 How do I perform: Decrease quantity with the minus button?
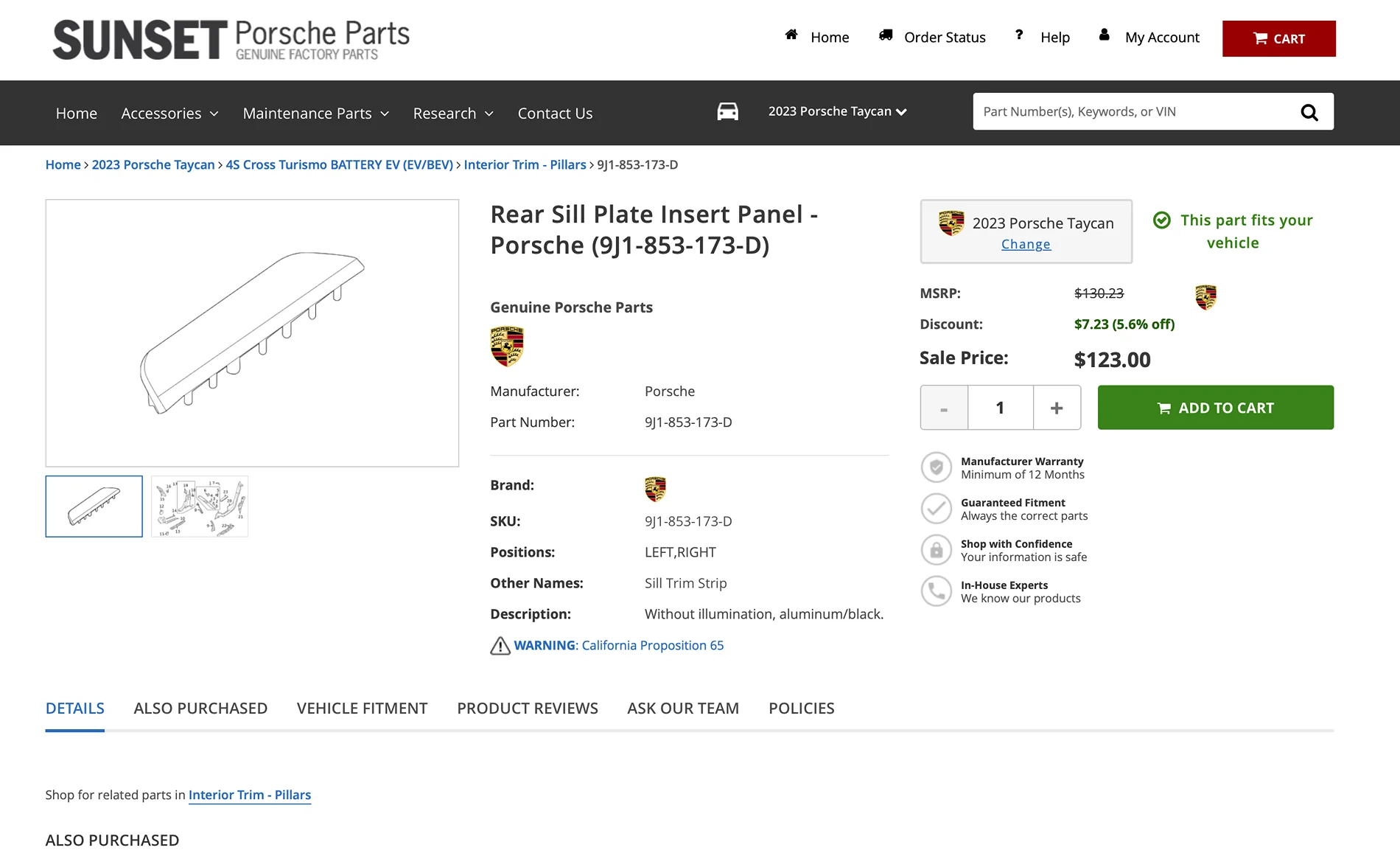944,408
